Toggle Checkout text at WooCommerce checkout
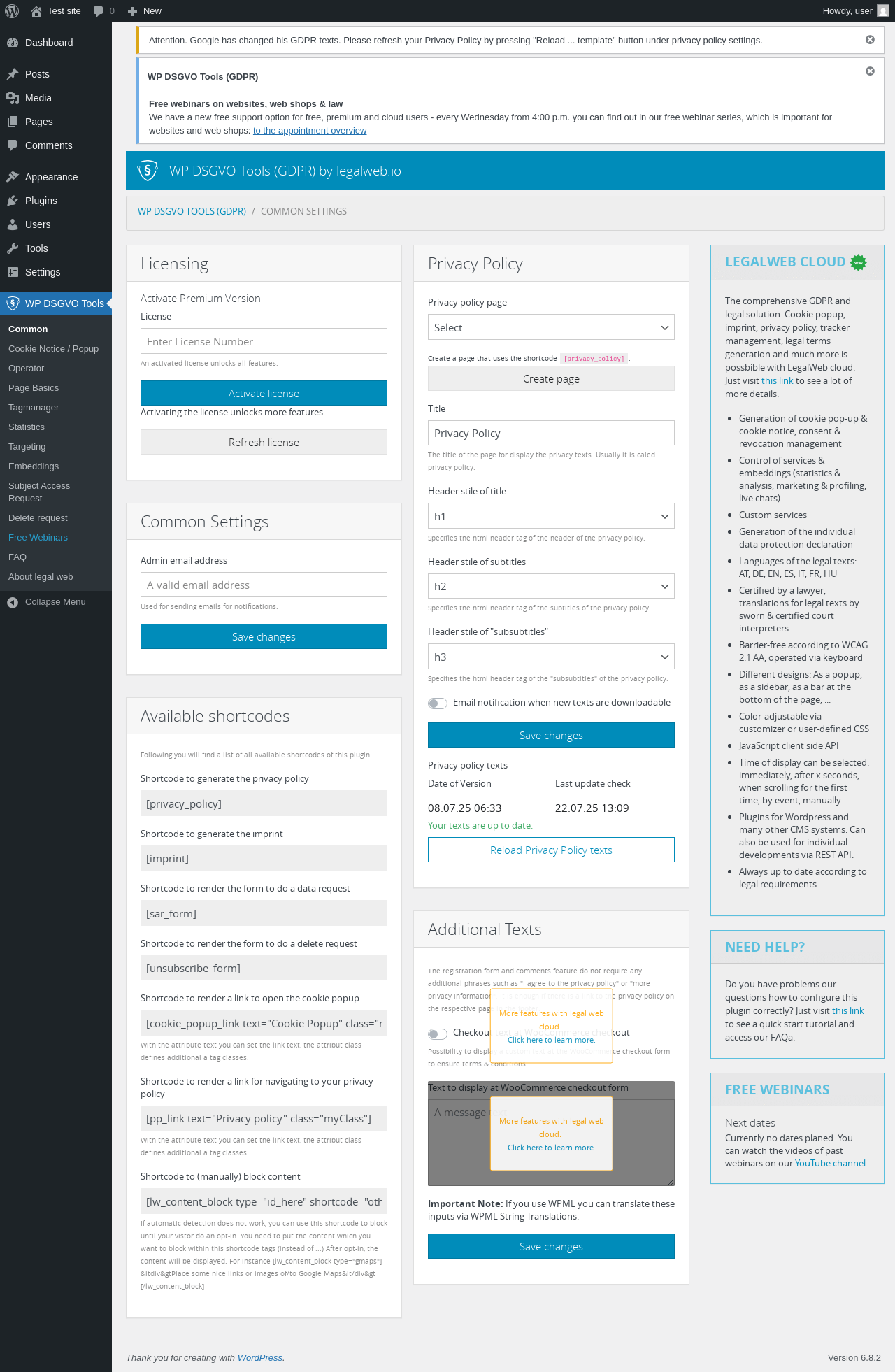Viewport: 895px width, 1372px height. (438, 1034)
